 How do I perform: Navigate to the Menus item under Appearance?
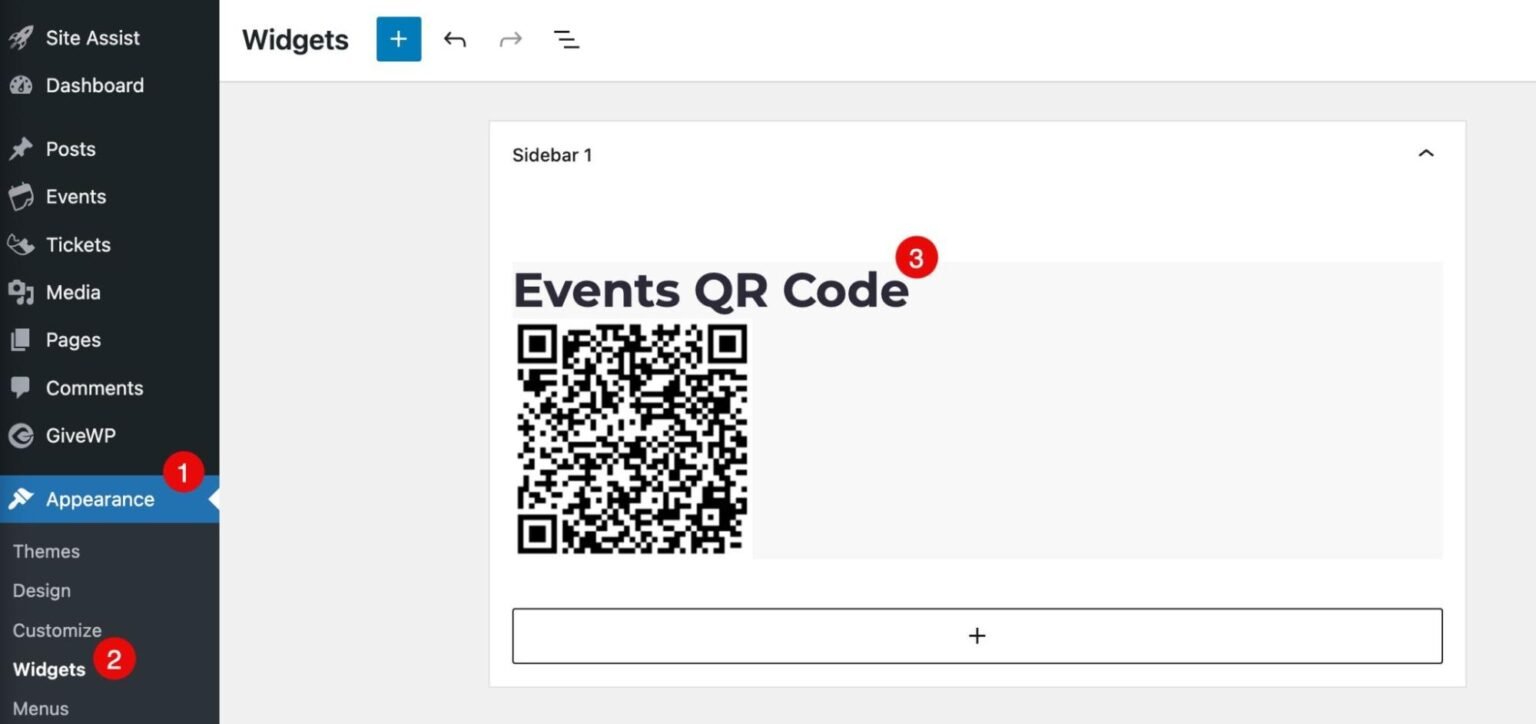pos(41,708)
